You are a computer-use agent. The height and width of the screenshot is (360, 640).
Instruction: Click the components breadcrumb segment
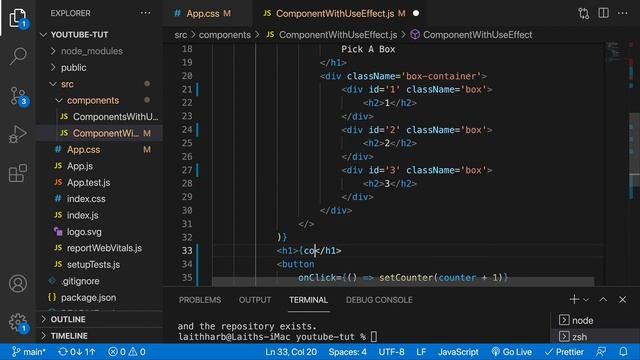(224, 35)
